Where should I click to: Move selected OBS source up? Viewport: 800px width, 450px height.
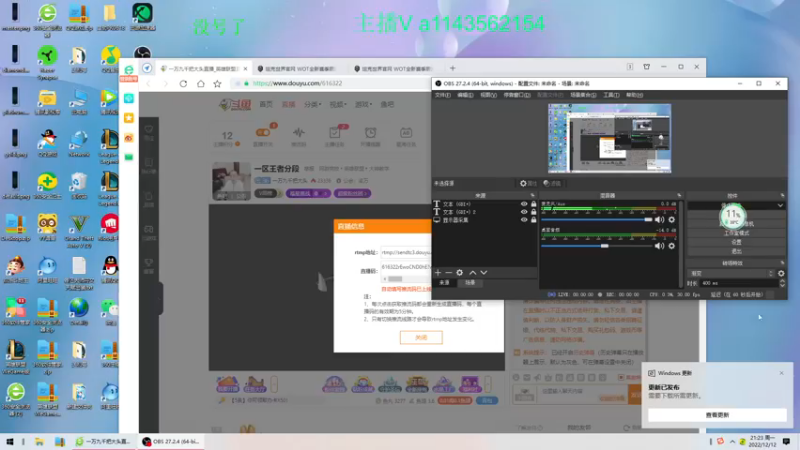click(472, 272)
